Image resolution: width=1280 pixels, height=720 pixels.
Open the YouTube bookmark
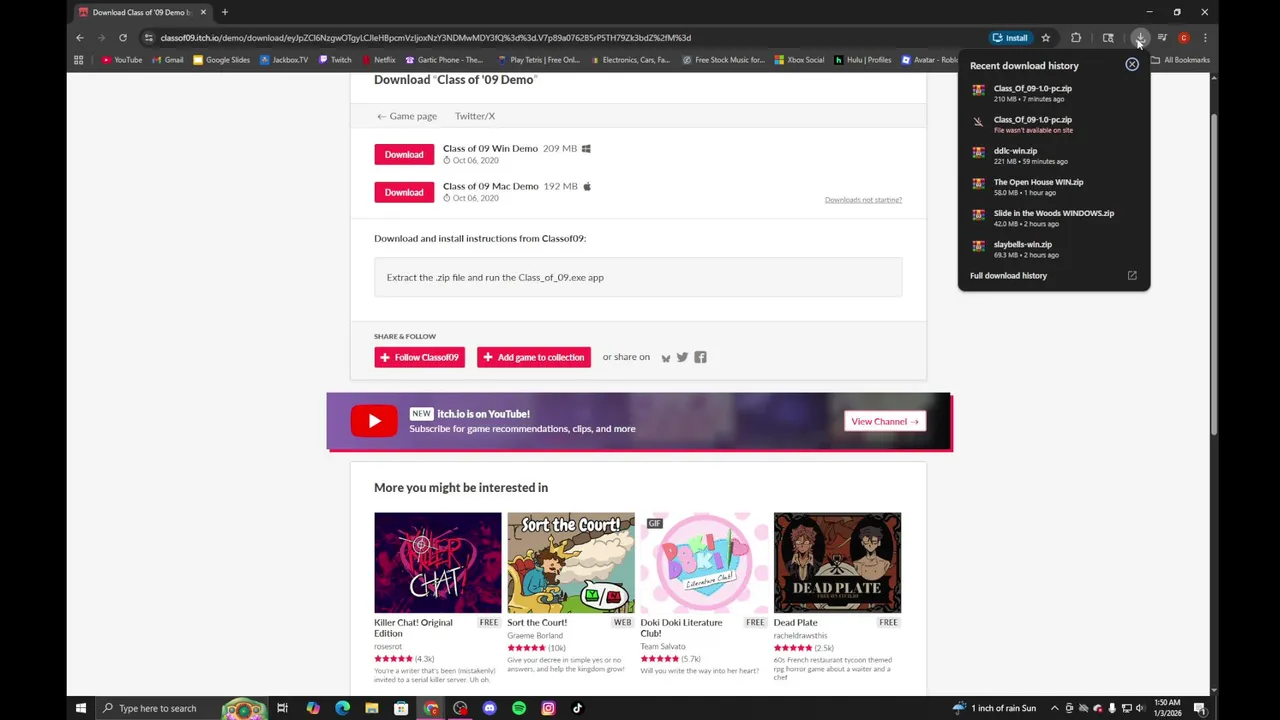[122, 60]
